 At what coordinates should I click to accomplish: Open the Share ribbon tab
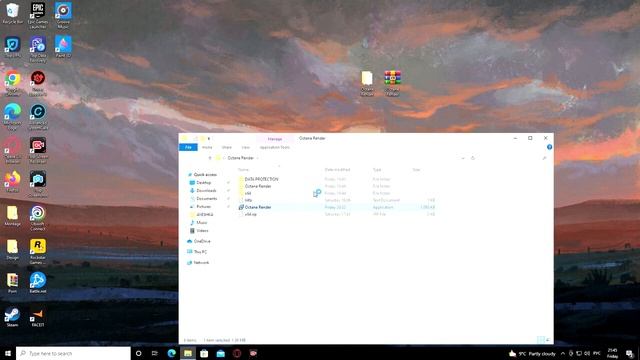(x=227, y=147)
